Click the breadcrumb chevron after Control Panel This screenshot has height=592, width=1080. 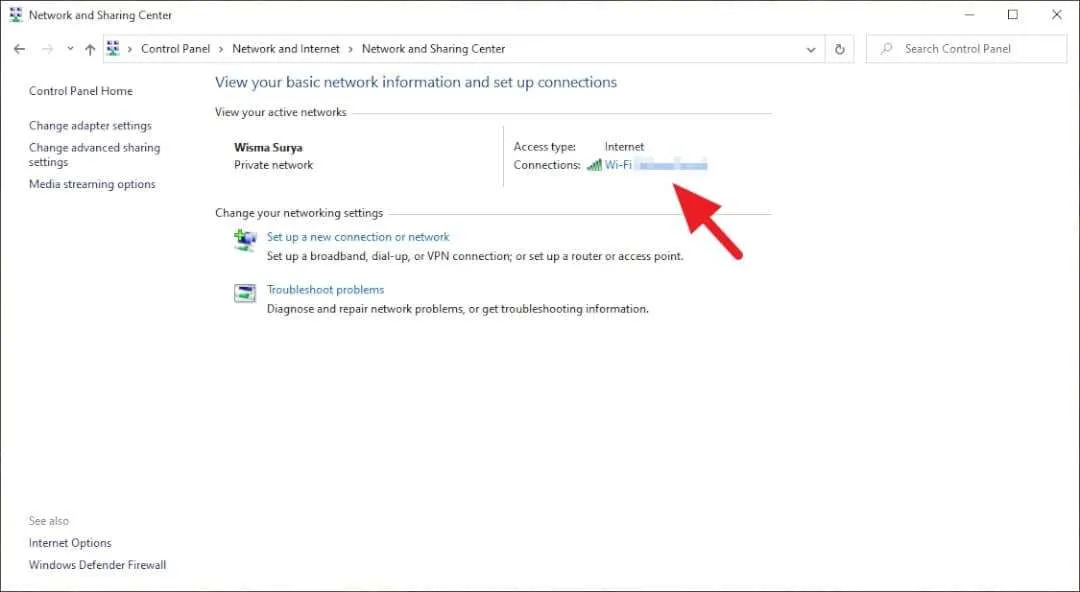tap(221, 49)
